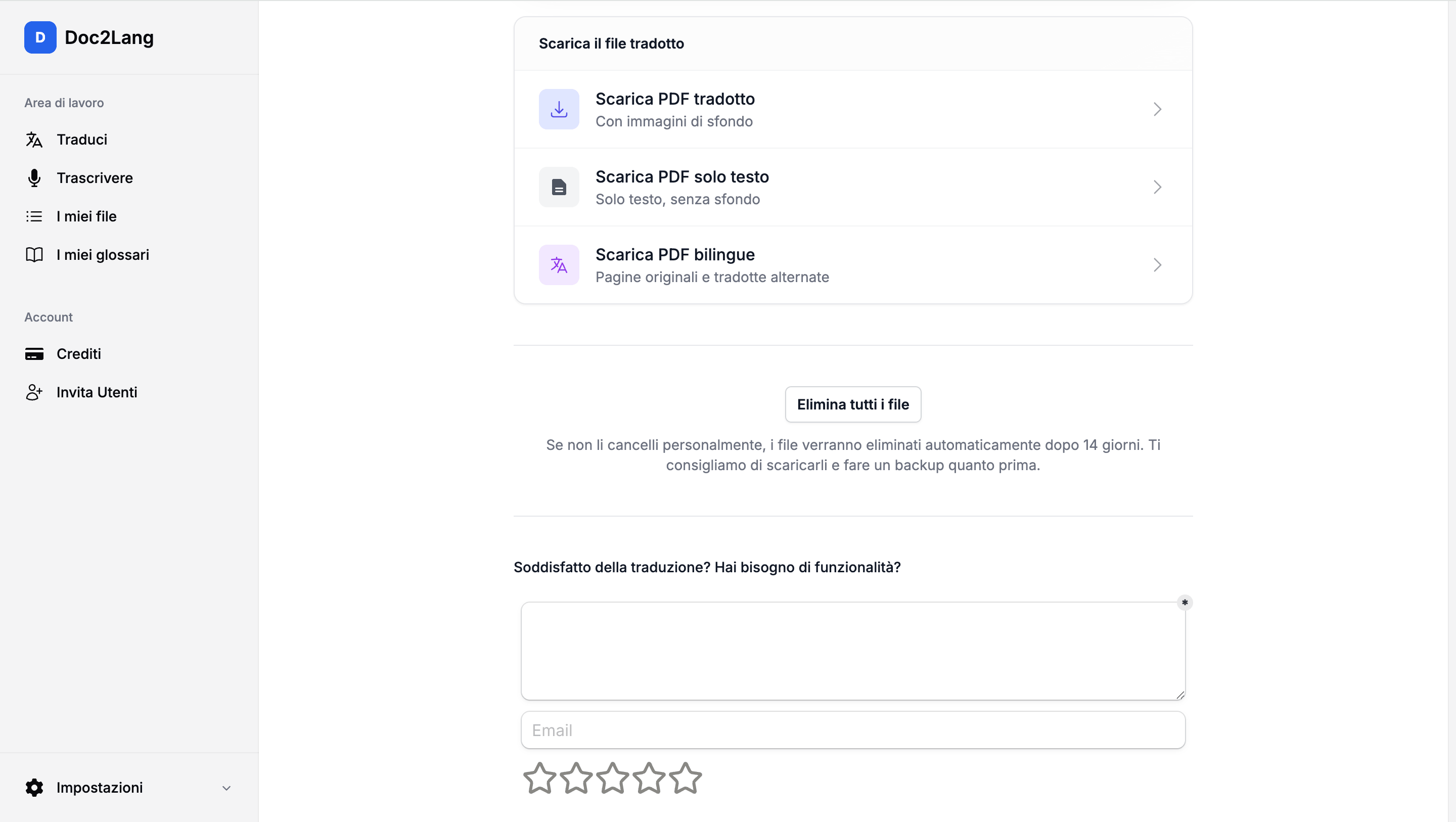Click the Impostazioni gear icon
Image resolution: width=1456 pixels, height=822 pixels.
click(x=34, y=788)
